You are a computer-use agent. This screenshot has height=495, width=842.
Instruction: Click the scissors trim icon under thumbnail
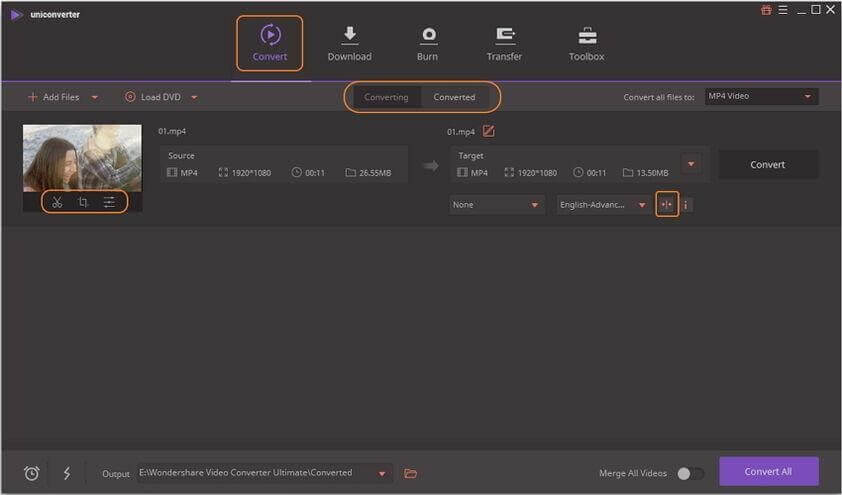[57, 202]
